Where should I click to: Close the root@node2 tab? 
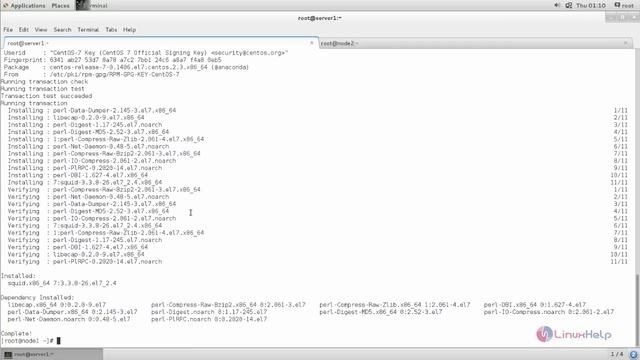tap(626, 43)
